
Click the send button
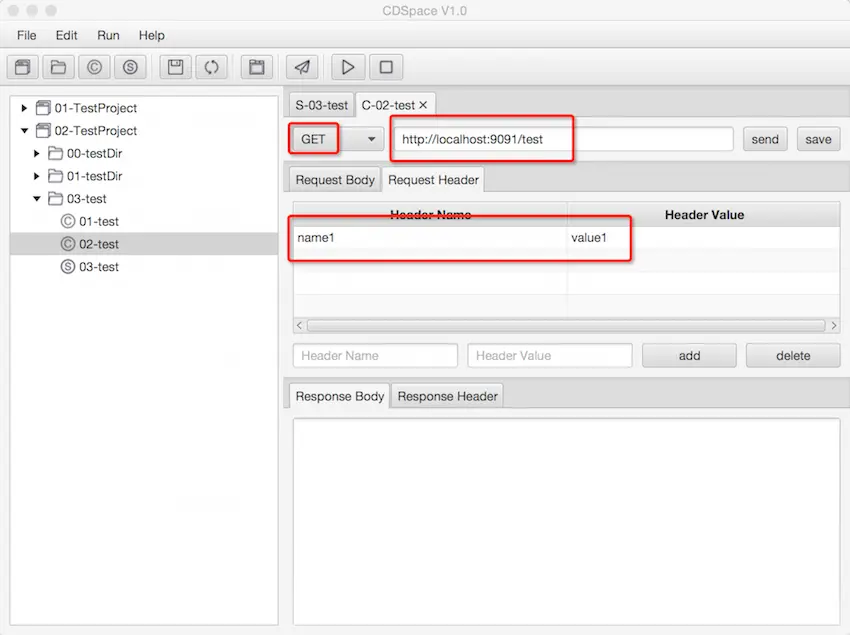[x=765, y=139]
